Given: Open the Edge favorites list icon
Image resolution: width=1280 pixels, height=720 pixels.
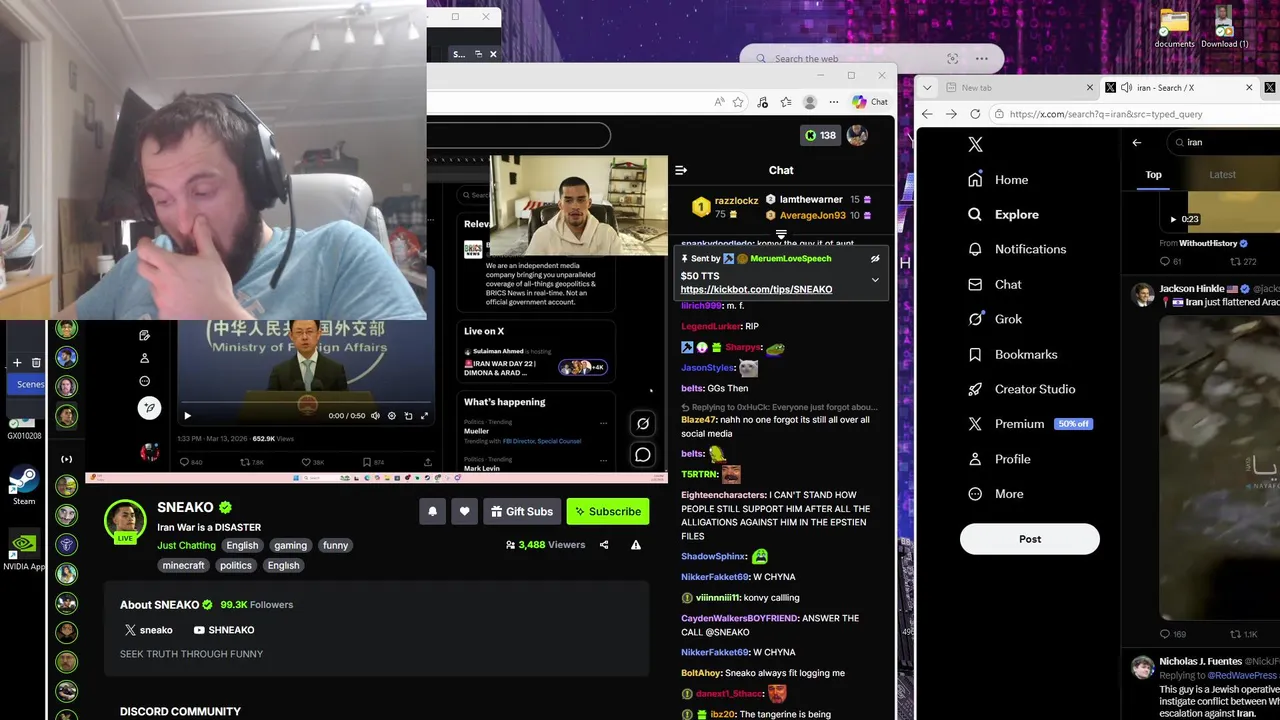Looking at the screenshot, I should click(786, 101).
